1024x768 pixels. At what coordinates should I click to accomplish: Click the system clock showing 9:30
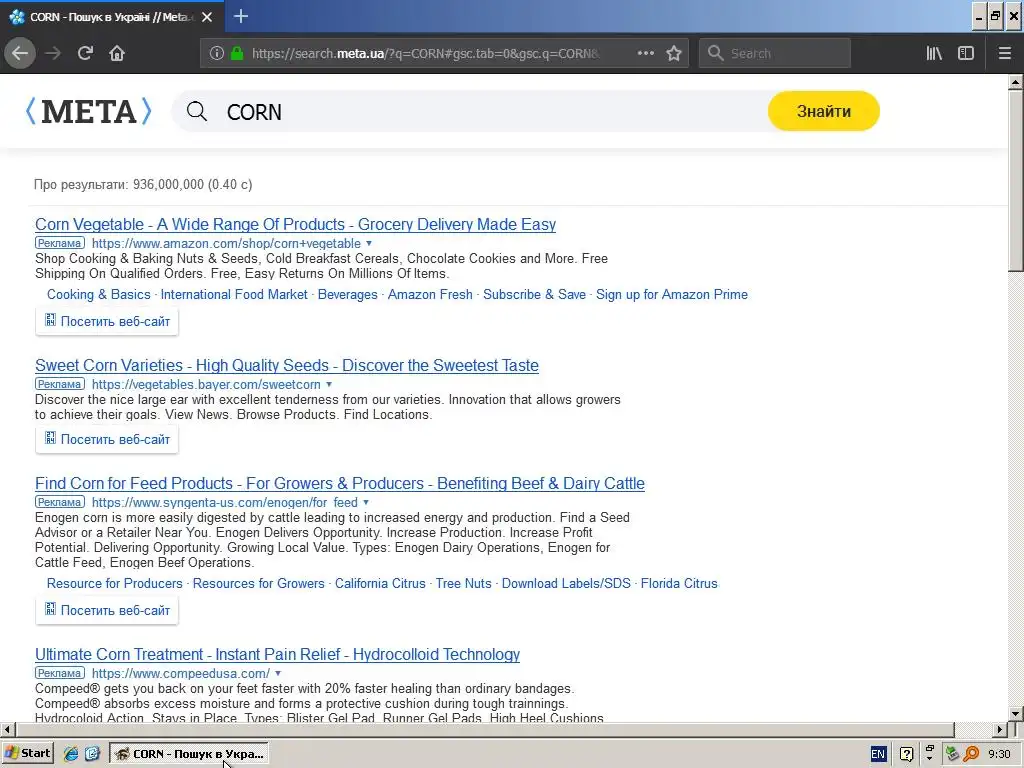point(999,754)
